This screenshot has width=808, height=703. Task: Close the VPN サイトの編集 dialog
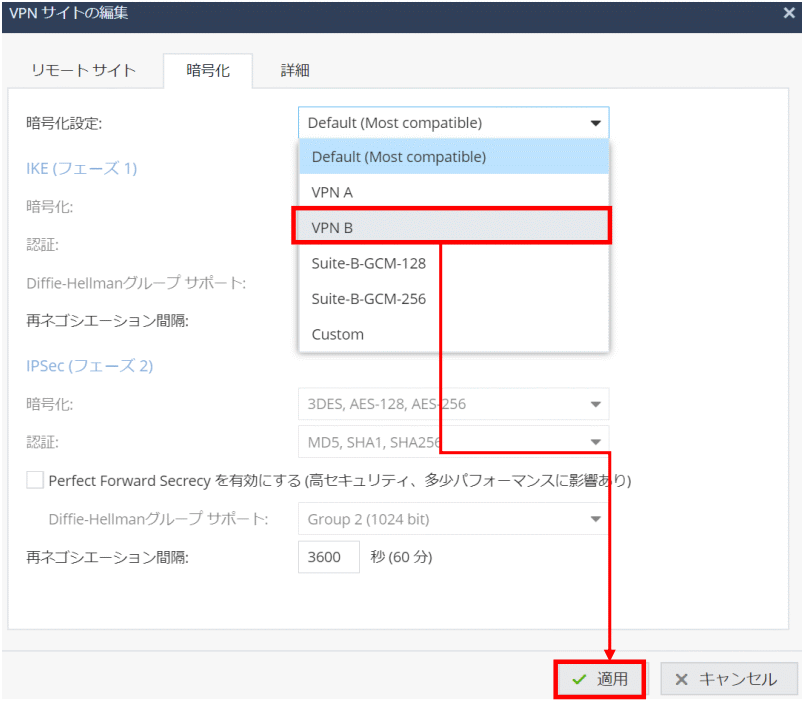coord(788,13)
